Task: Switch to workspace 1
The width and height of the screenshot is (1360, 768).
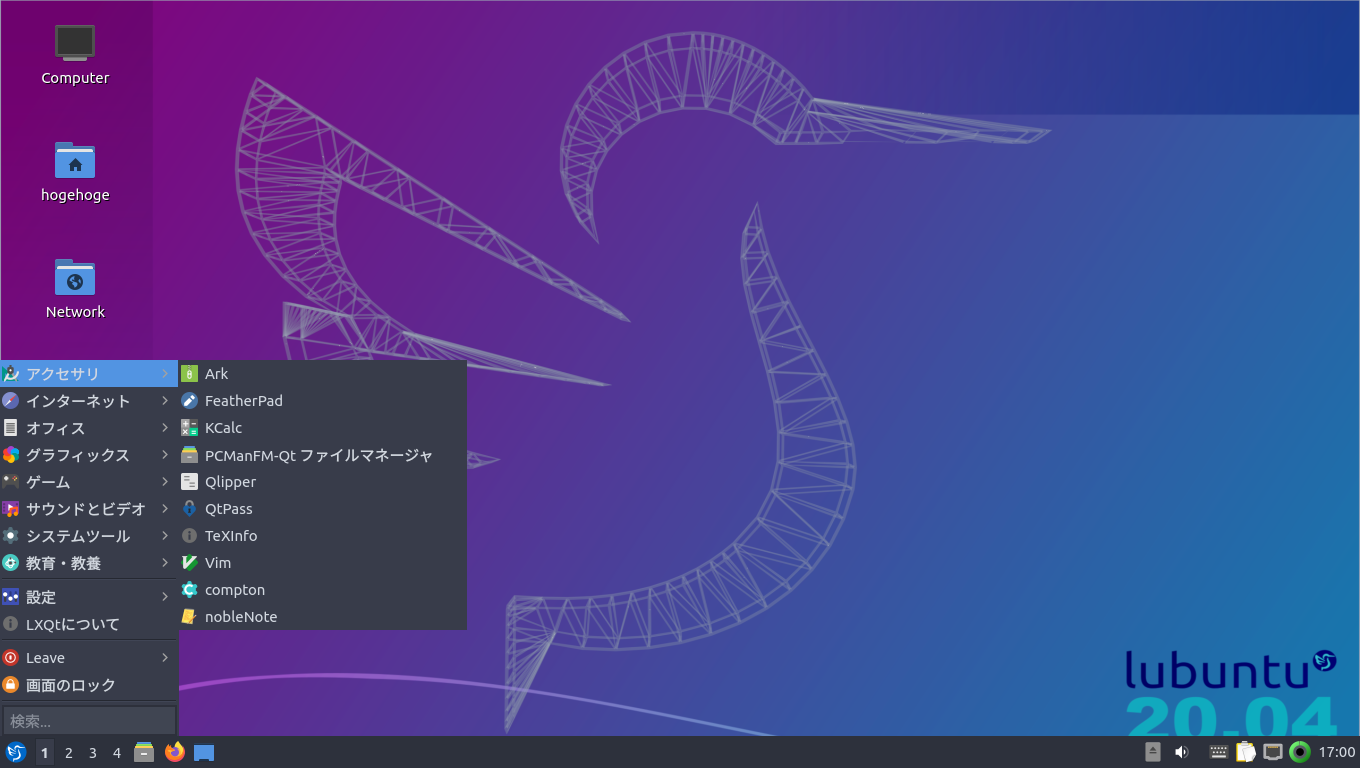Action: click(45, 752)
